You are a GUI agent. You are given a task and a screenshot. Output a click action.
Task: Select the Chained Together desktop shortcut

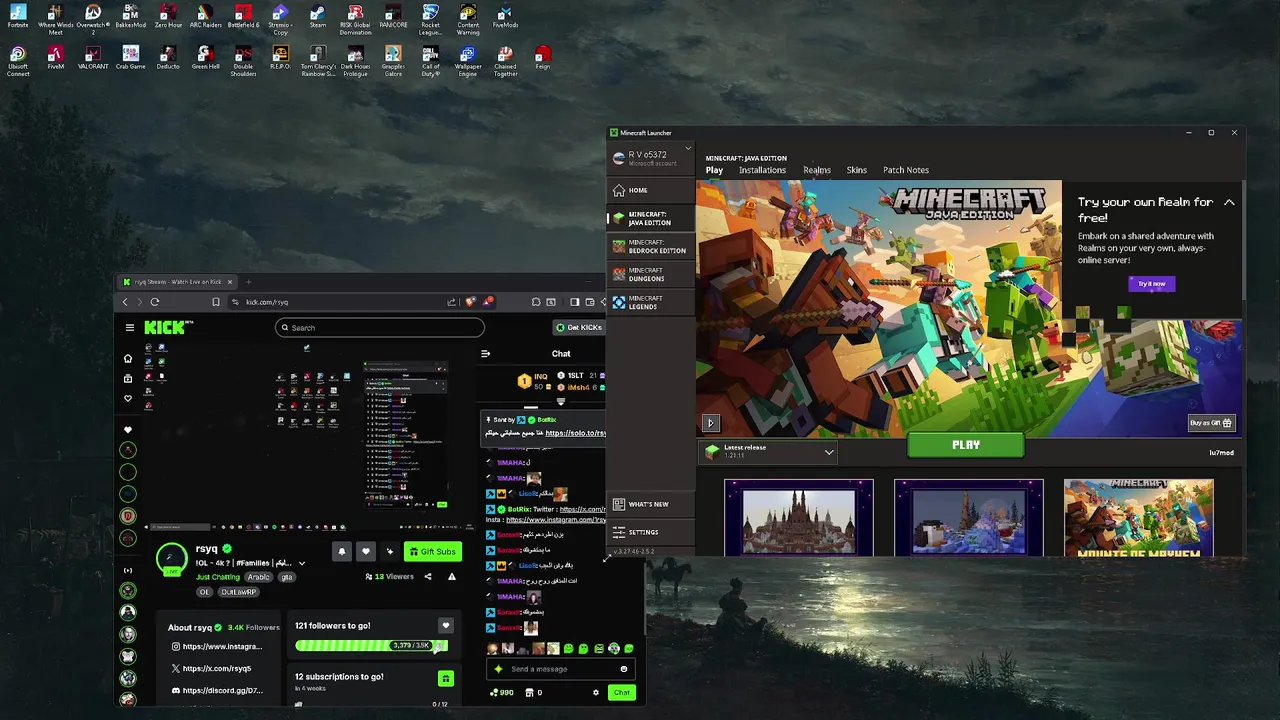point(505,61)
